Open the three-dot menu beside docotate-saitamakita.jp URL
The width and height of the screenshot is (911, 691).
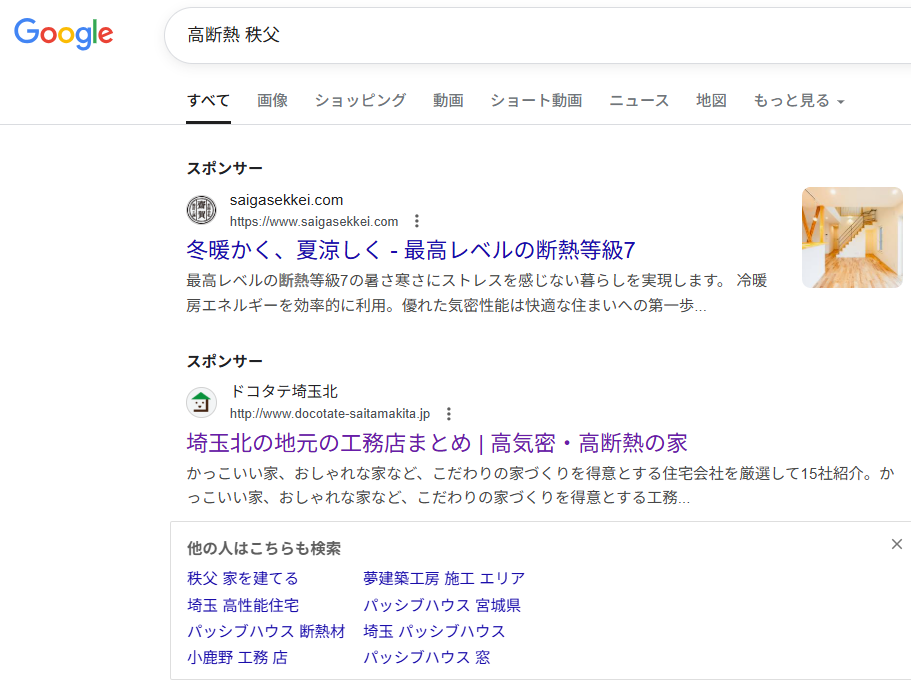[449, 414]
